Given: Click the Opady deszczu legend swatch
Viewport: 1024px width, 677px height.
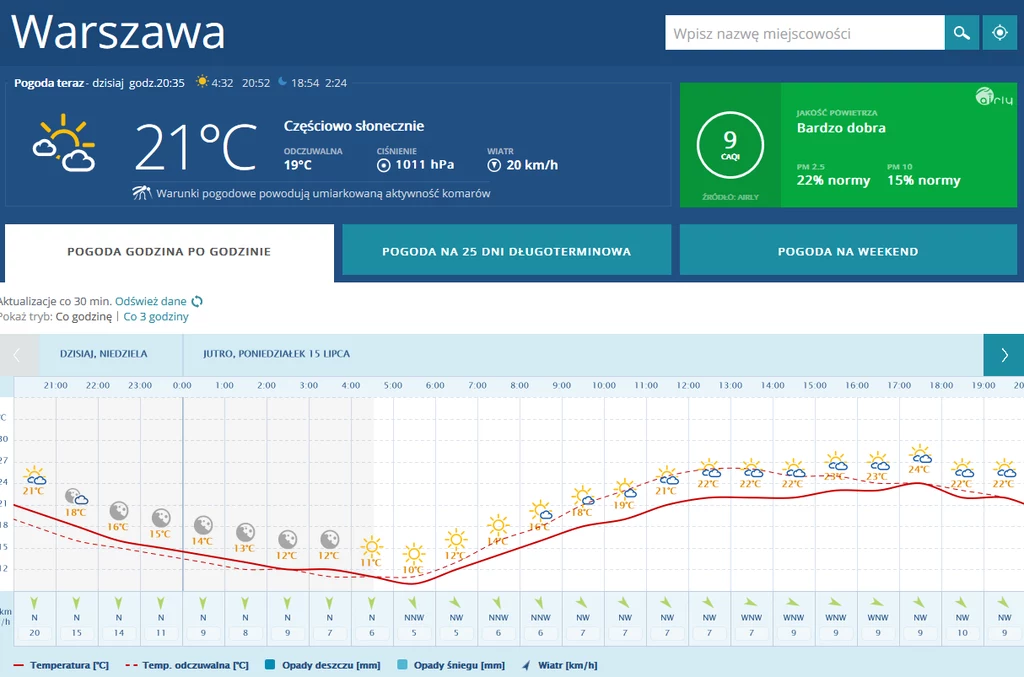Looking at the screenshot, I should point(270,665).
